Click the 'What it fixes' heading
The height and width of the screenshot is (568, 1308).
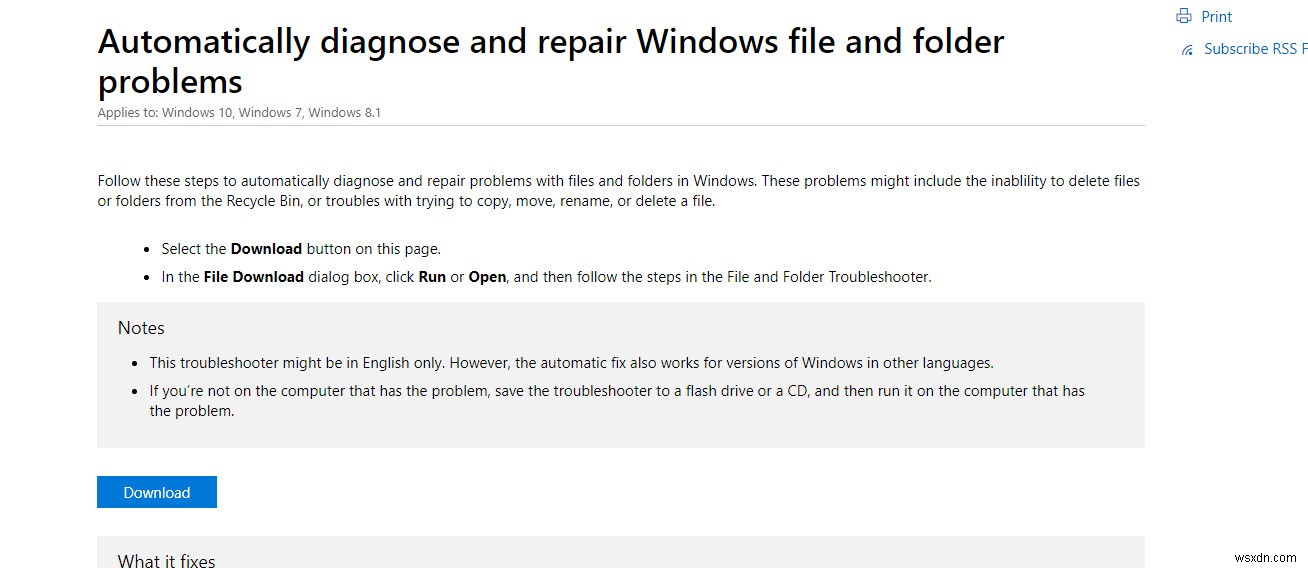166,561
